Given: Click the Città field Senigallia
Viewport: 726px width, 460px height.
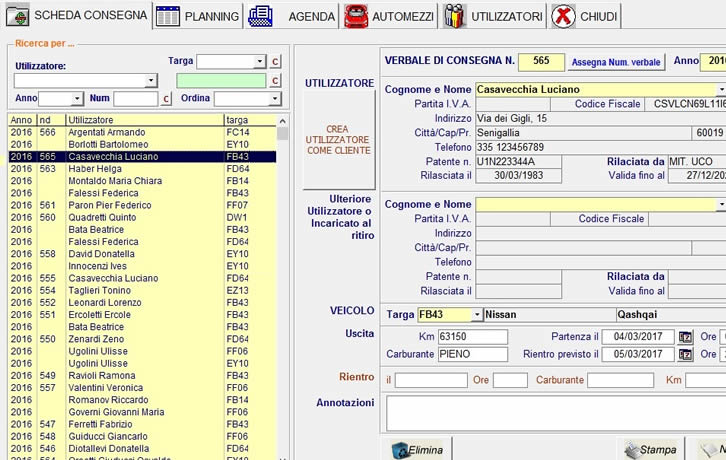Looking at the screenshot, I should click(583, 133).
